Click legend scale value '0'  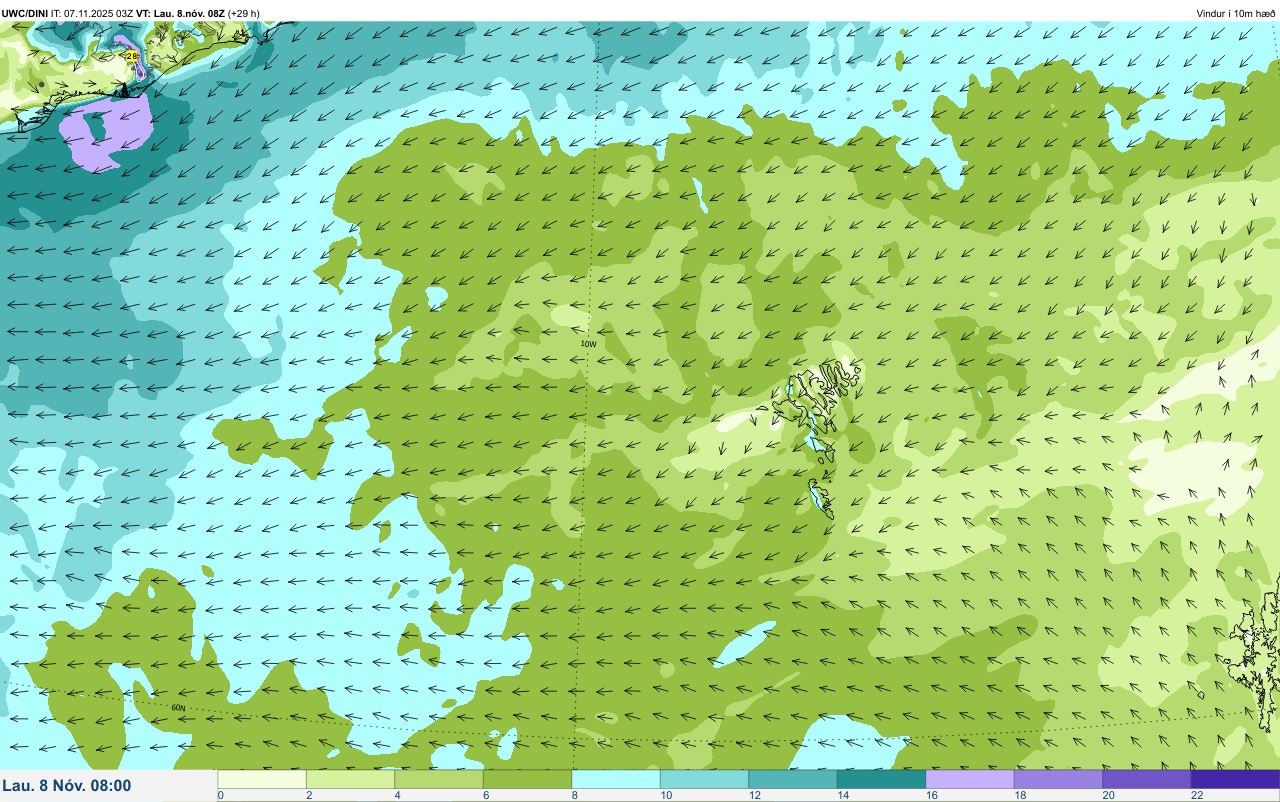click(220, 795)
